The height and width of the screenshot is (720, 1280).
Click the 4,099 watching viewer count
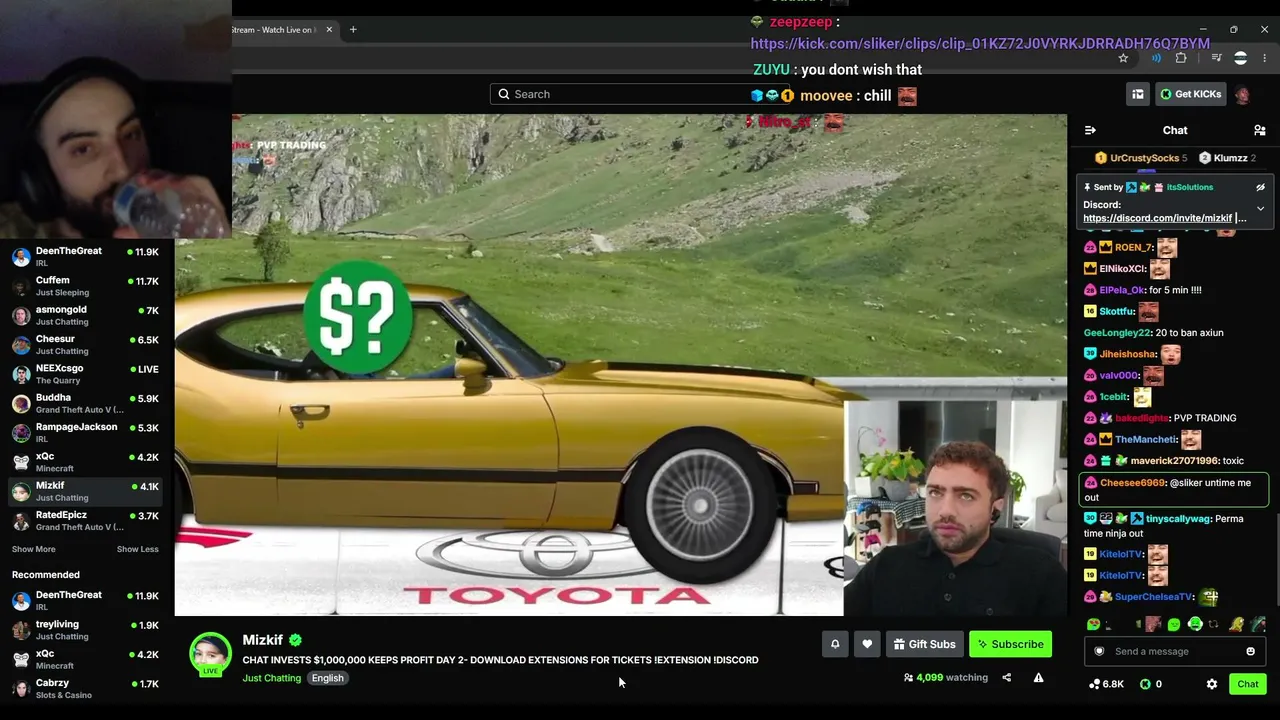pyautogui.click(x=945, y=677)
